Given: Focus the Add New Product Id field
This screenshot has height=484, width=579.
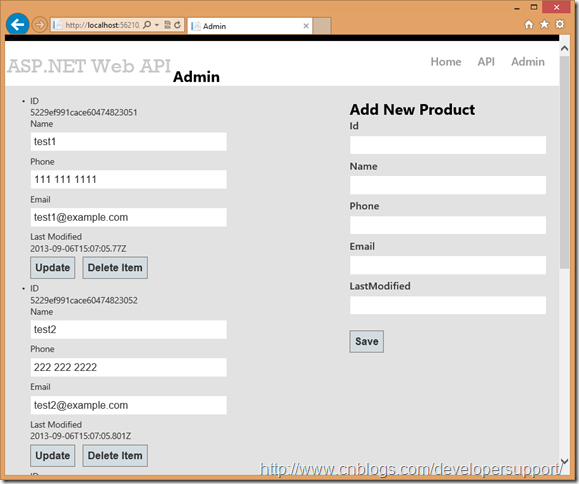Looking at the screenshot, I should point(448,145).
